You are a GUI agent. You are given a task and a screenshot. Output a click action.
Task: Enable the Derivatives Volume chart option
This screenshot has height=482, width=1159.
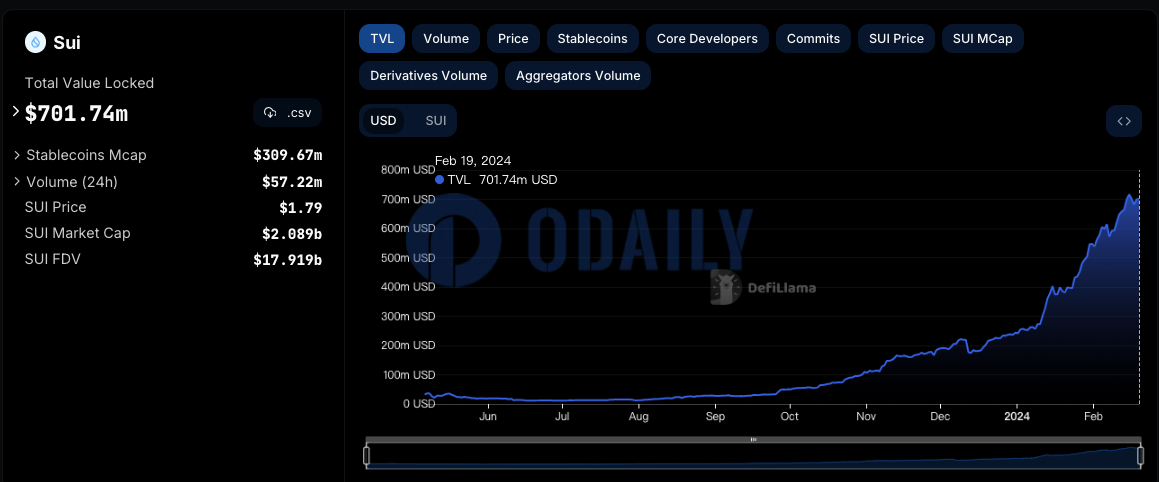click(429, 75)
